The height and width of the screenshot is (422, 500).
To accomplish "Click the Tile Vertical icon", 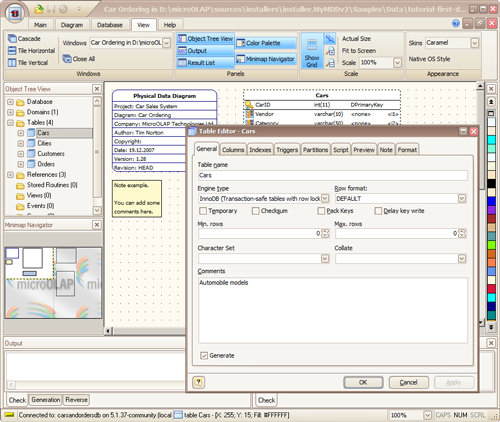I will coord(12,63).
